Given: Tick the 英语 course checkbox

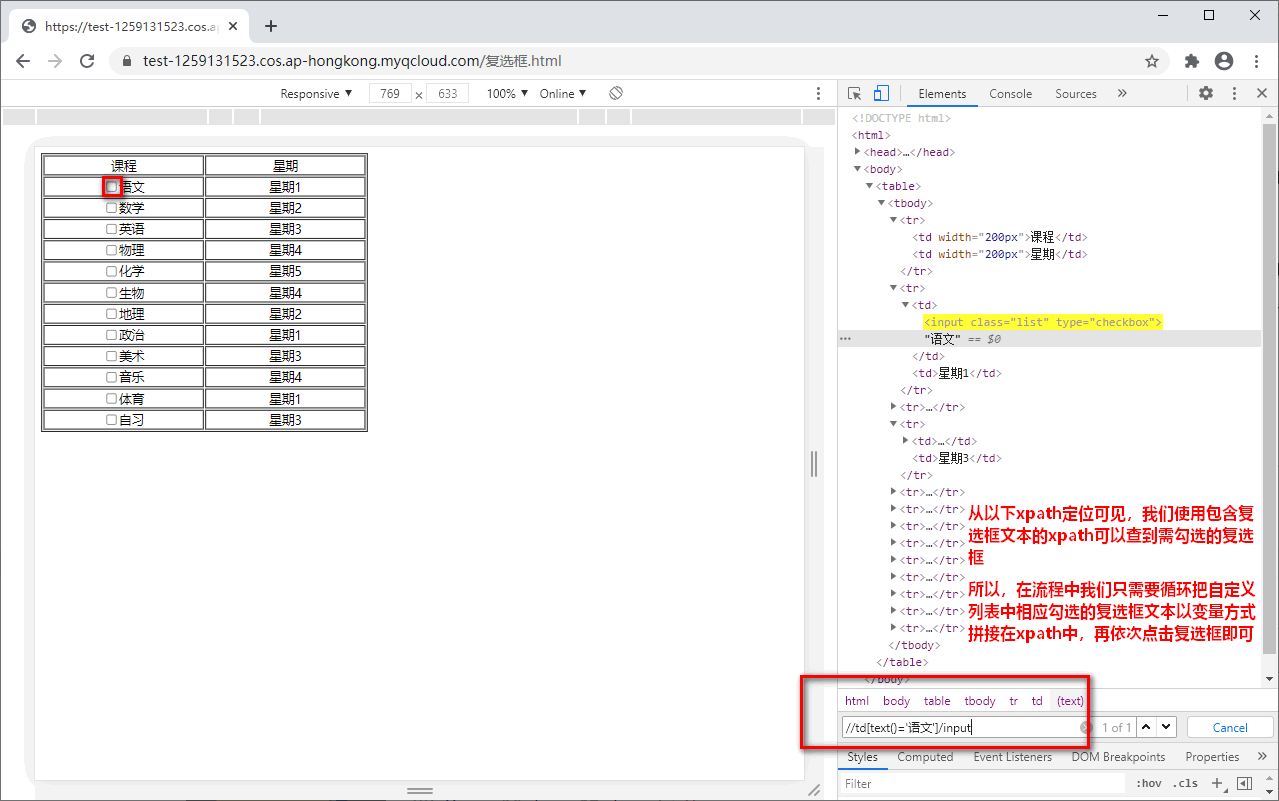Looking at the screenshot, I should click(112, 229).
